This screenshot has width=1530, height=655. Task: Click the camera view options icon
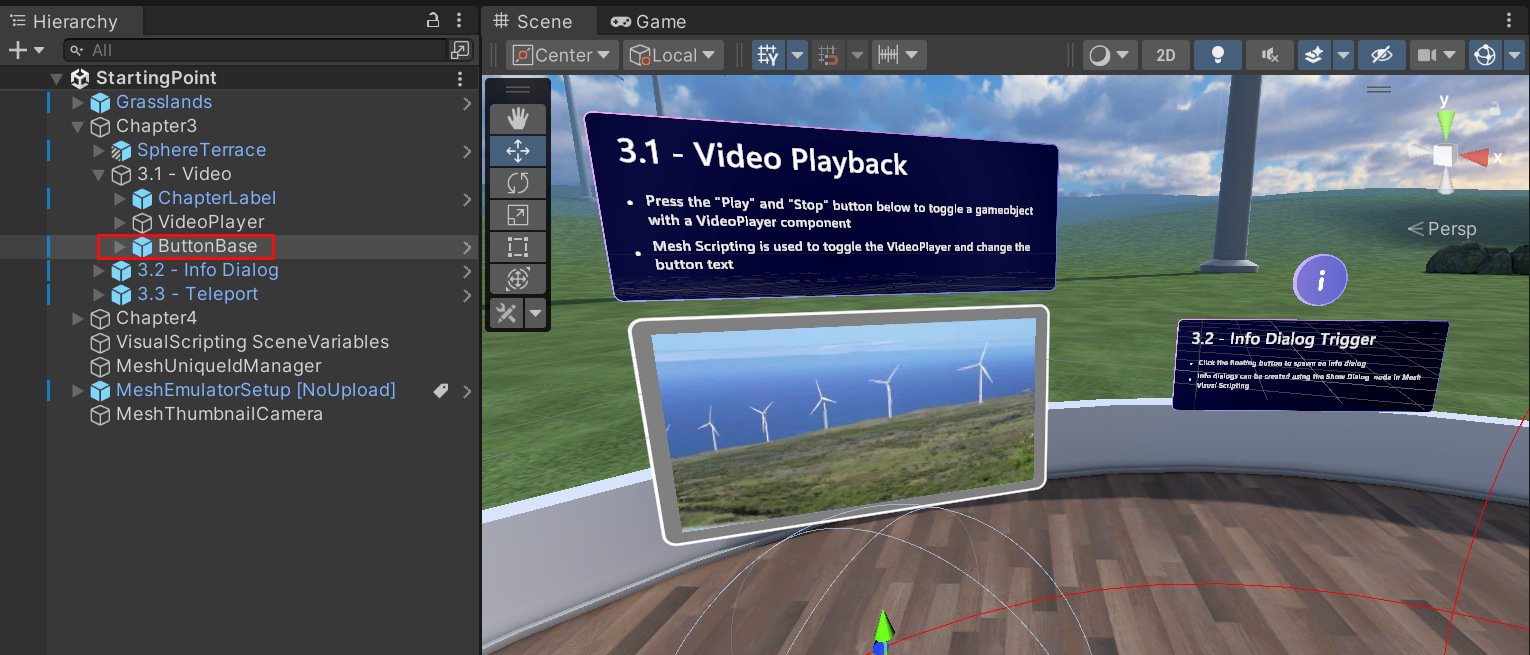point(1437,55)
